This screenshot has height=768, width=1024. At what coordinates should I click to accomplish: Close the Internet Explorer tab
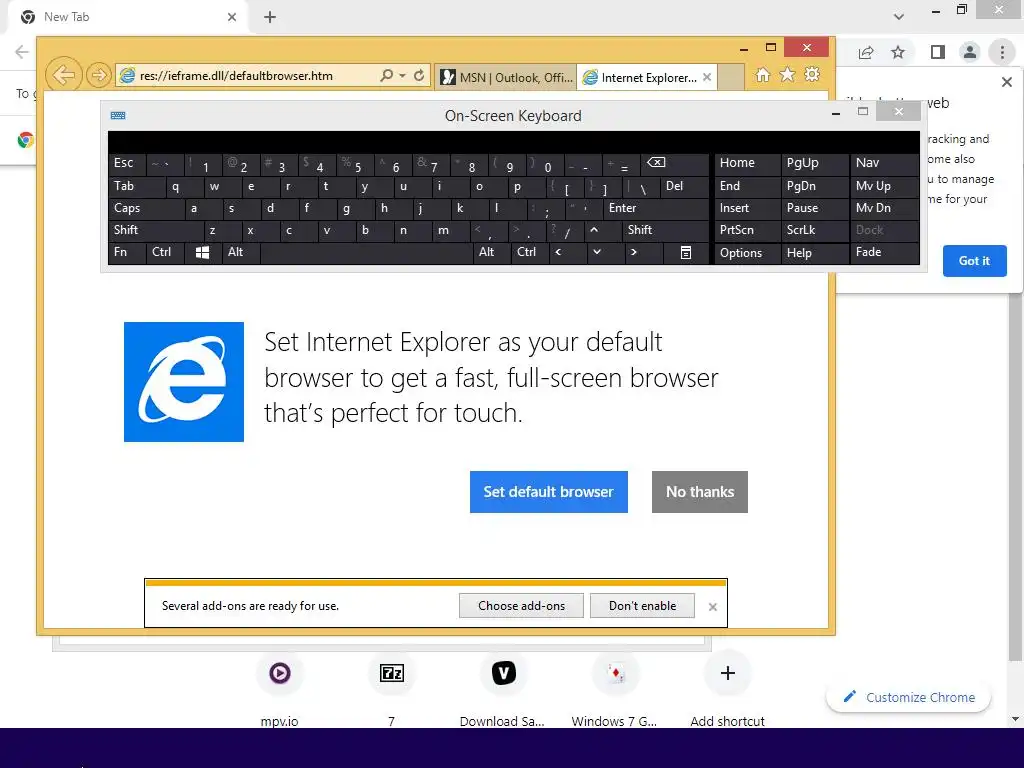coord(707,77)
